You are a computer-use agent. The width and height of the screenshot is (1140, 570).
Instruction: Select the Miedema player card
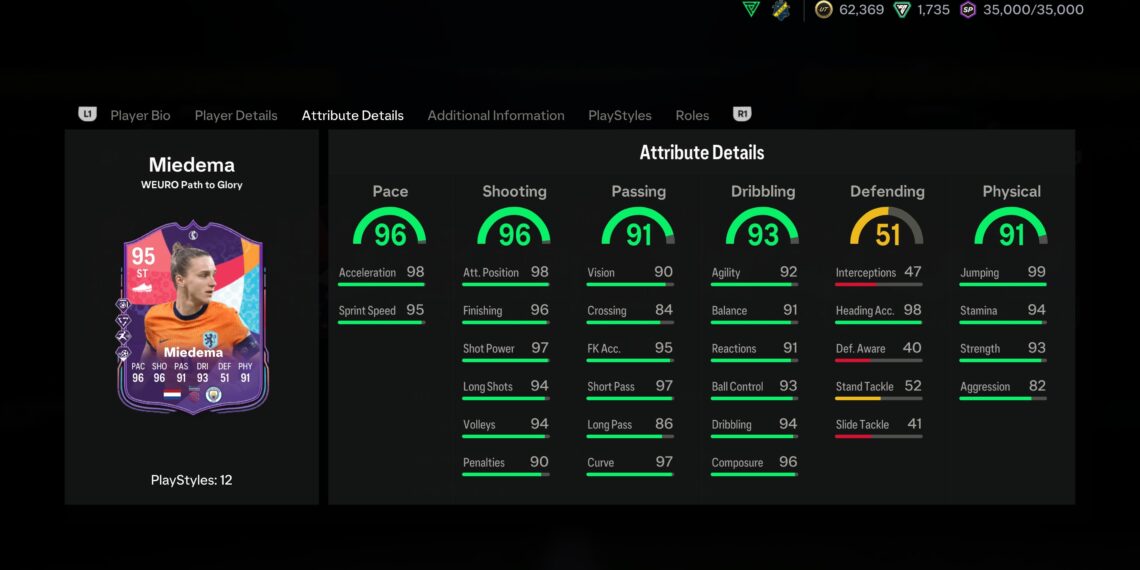point(191,315)
